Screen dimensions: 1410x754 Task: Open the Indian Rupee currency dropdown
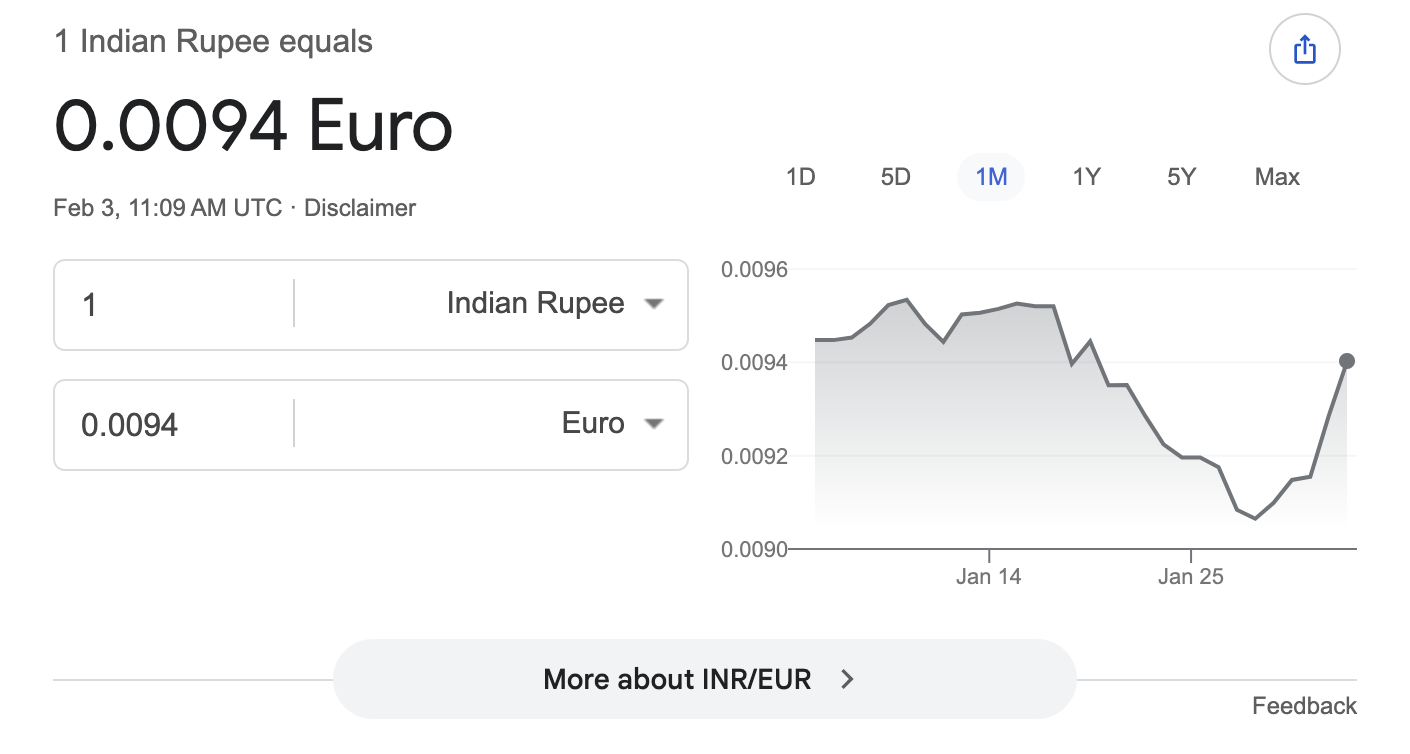(554, 304)
